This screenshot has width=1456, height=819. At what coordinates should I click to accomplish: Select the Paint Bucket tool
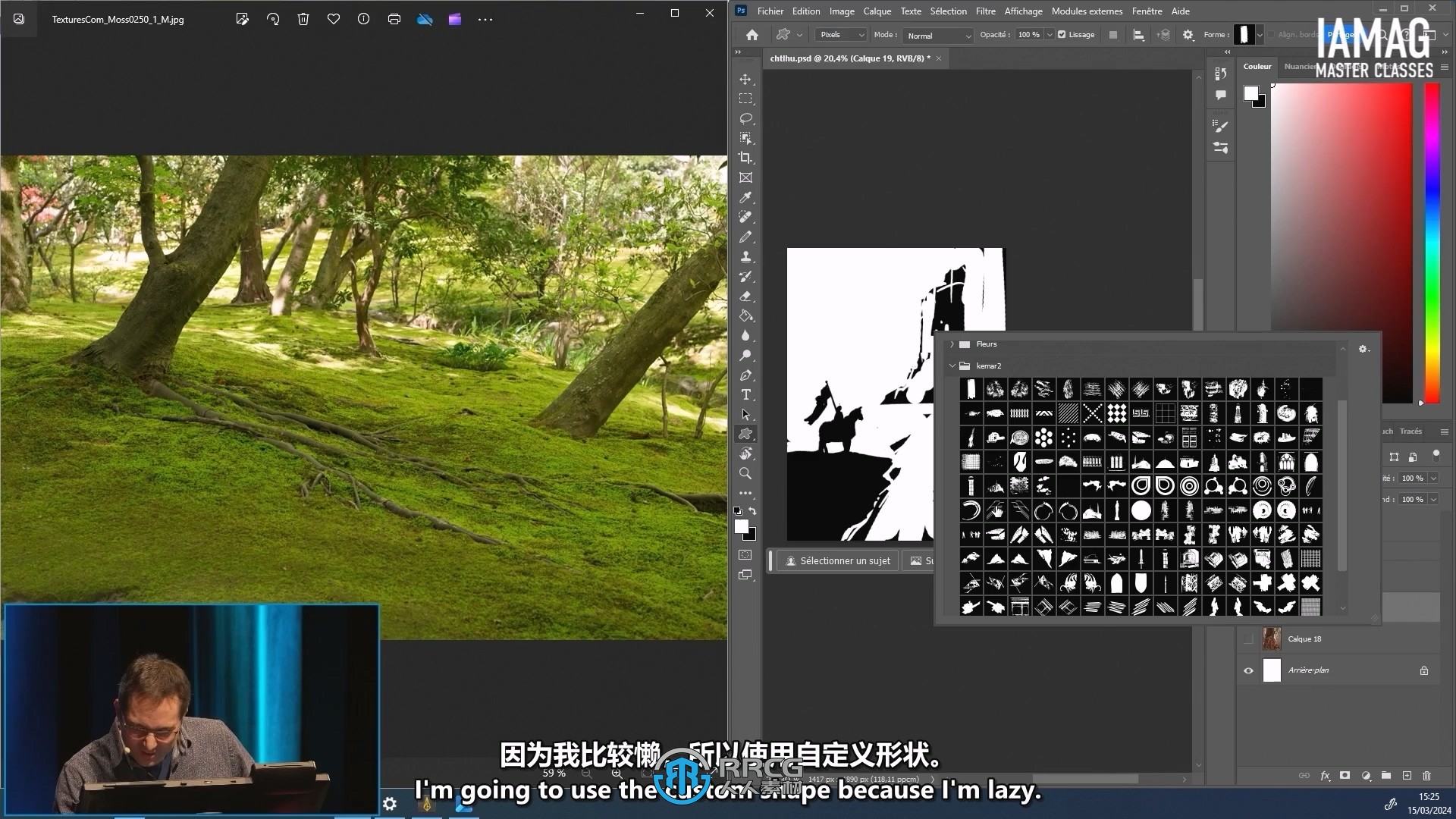click(x=745, y=315)
